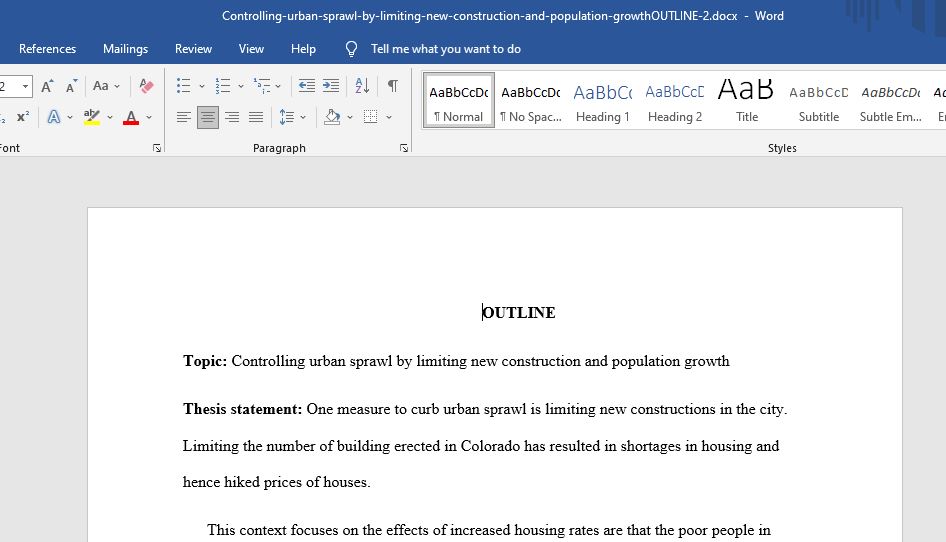Increase paragraph indent
This screenshot has width=946, height=542.
[331, 86]
